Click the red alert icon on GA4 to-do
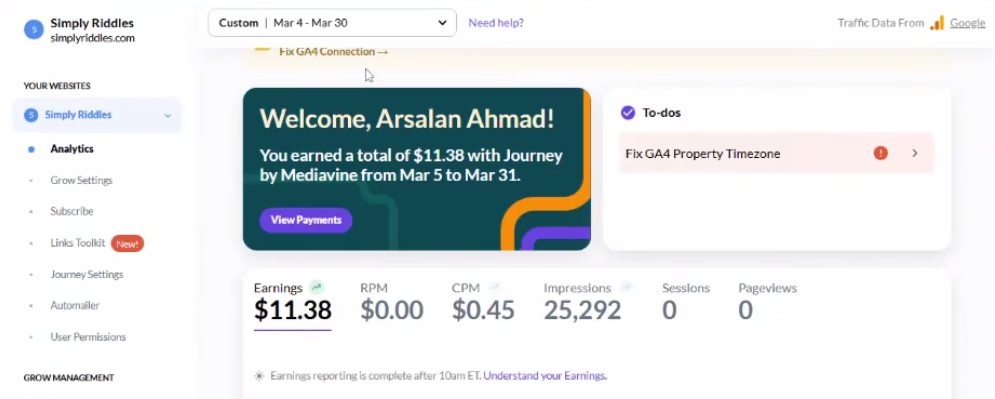The height and width of the screenshot is (399, 995). [x=880, y=153]
